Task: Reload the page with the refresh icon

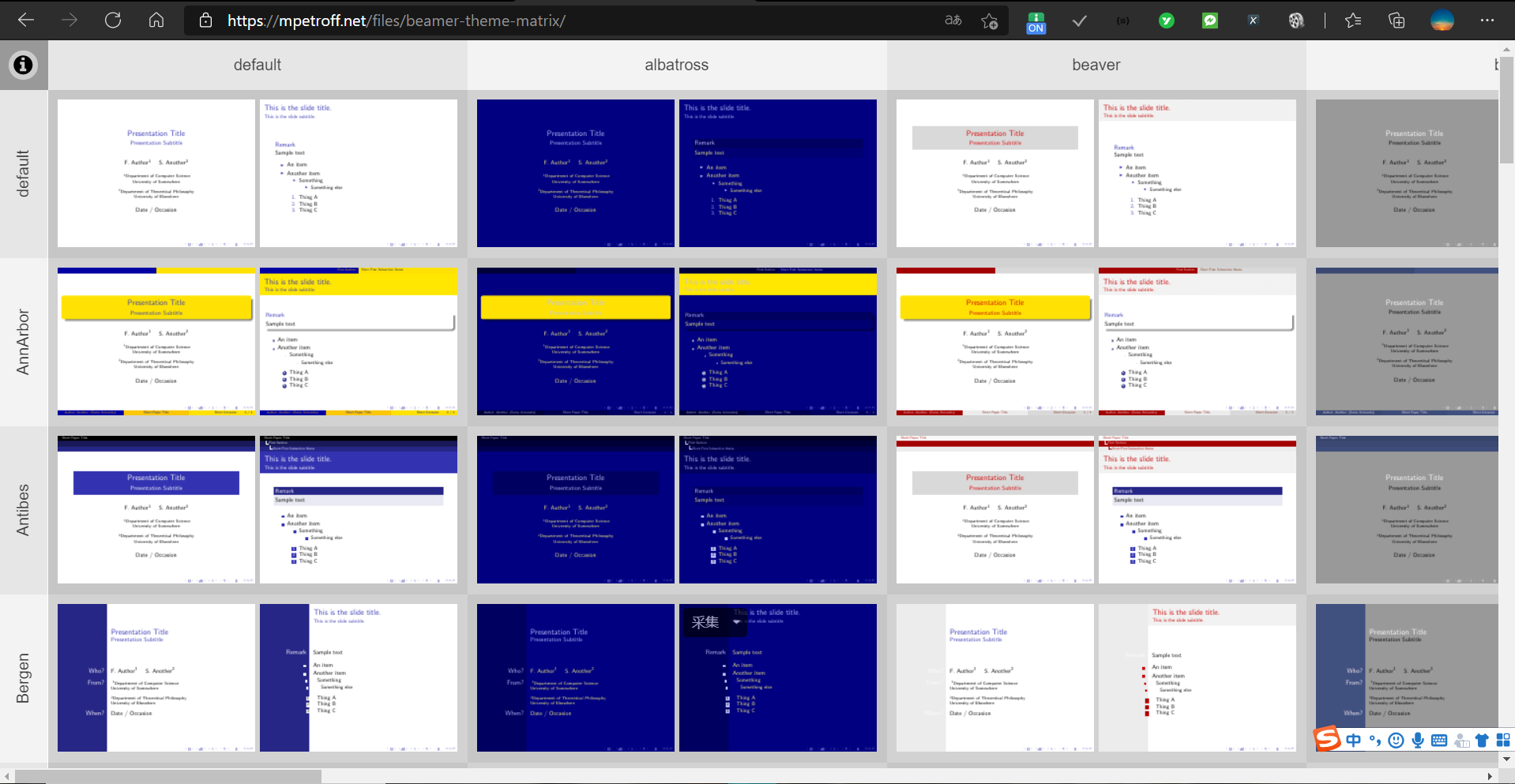Action: [113, 21]
